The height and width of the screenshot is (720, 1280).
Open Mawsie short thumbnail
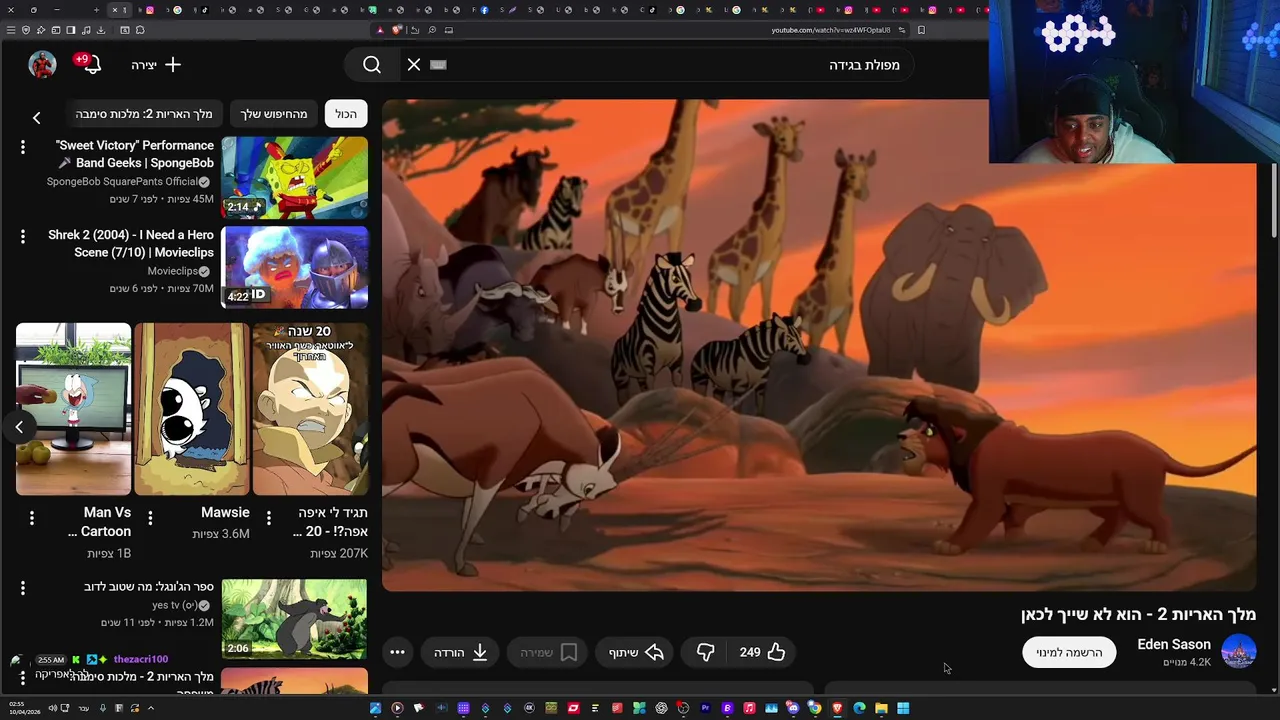coord(191,408)
